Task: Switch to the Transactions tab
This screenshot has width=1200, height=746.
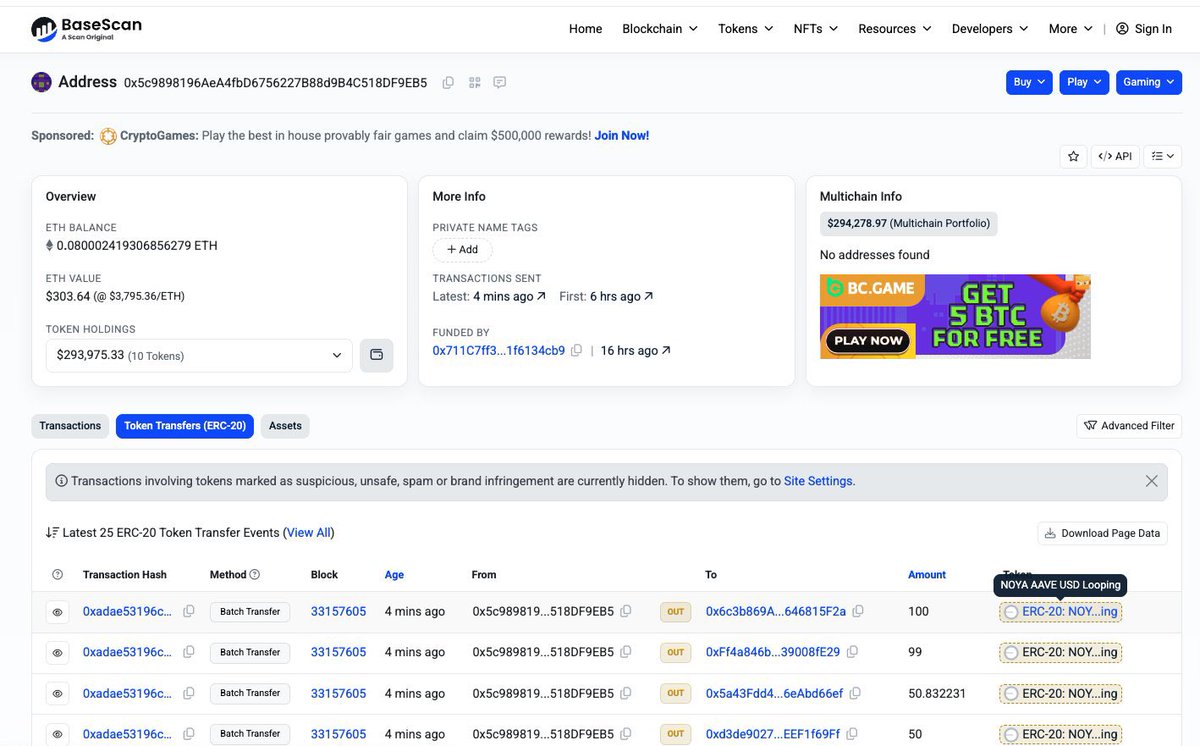Action: pyautogui.click(x=70, y=426)
